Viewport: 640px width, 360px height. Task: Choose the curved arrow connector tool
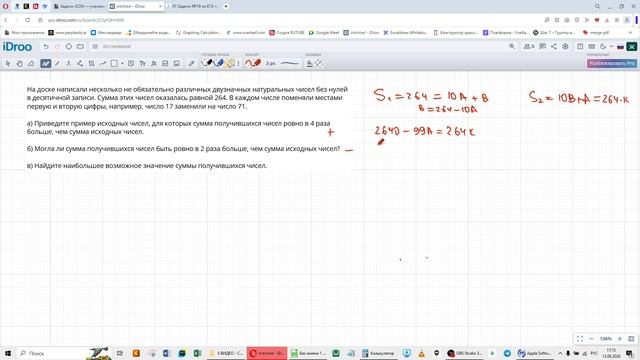(x=103, y=64)
